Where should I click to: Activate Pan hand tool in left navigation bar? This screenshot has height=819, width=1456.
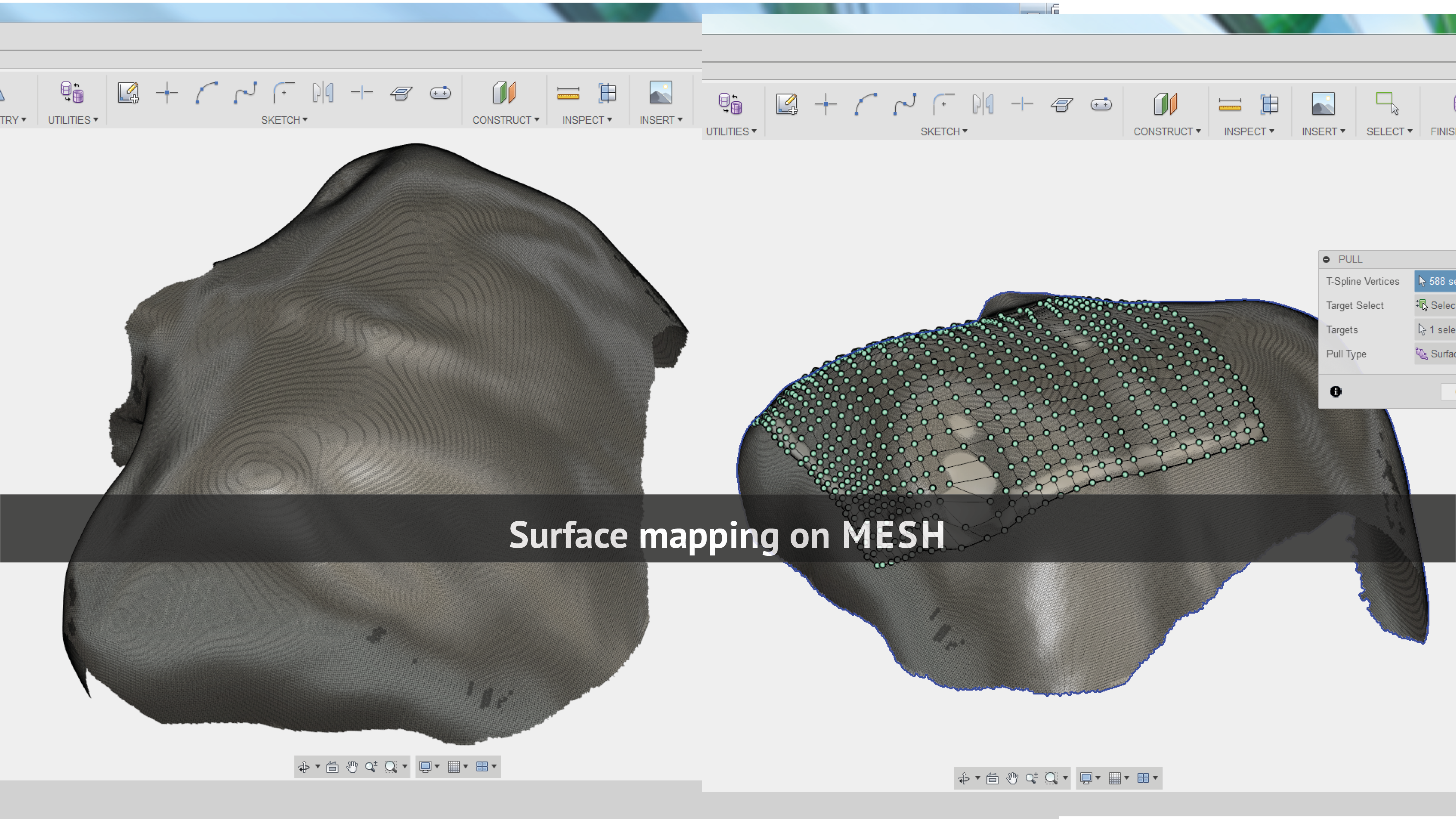point(352,767)
